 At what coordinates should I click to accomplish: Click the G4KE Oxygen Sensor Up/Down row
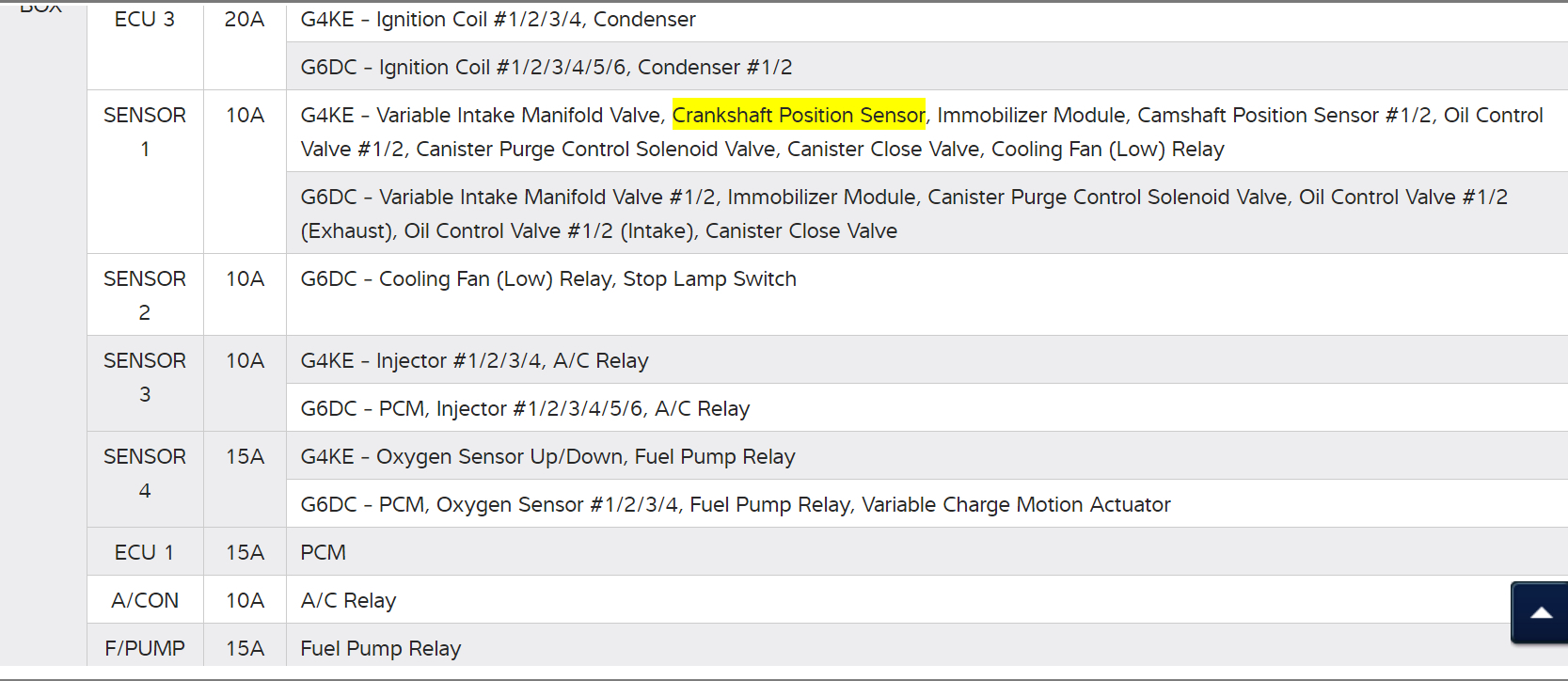[548, 456]
